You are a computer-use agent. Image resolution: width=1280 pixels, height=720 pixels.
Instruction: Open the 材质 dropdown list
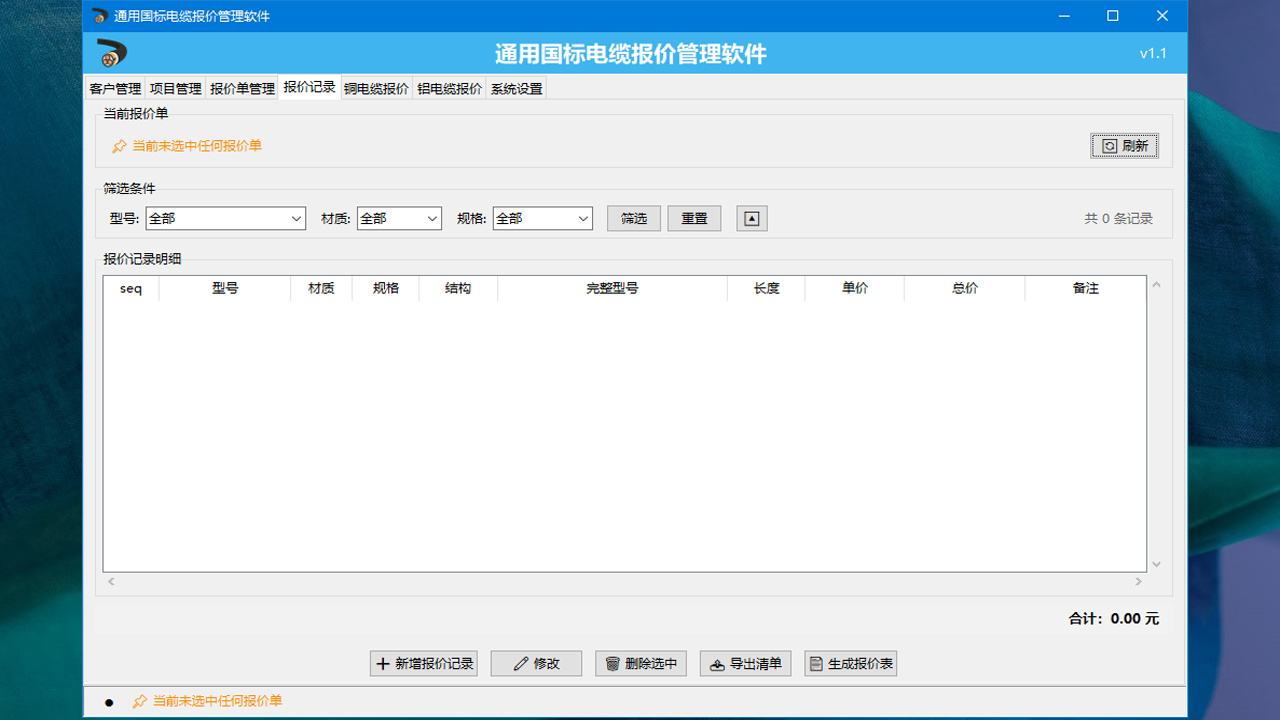(x=399, y=218)
